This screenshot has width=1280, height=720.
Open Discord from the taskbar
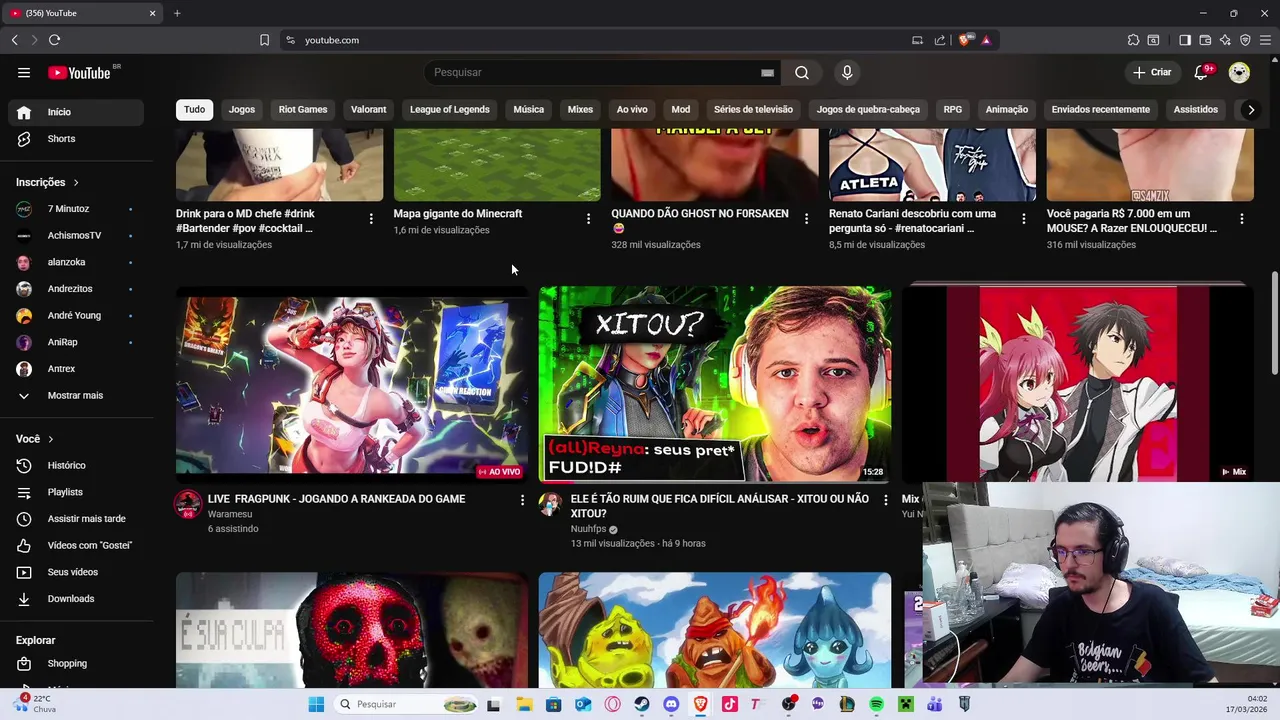(671, 704)
